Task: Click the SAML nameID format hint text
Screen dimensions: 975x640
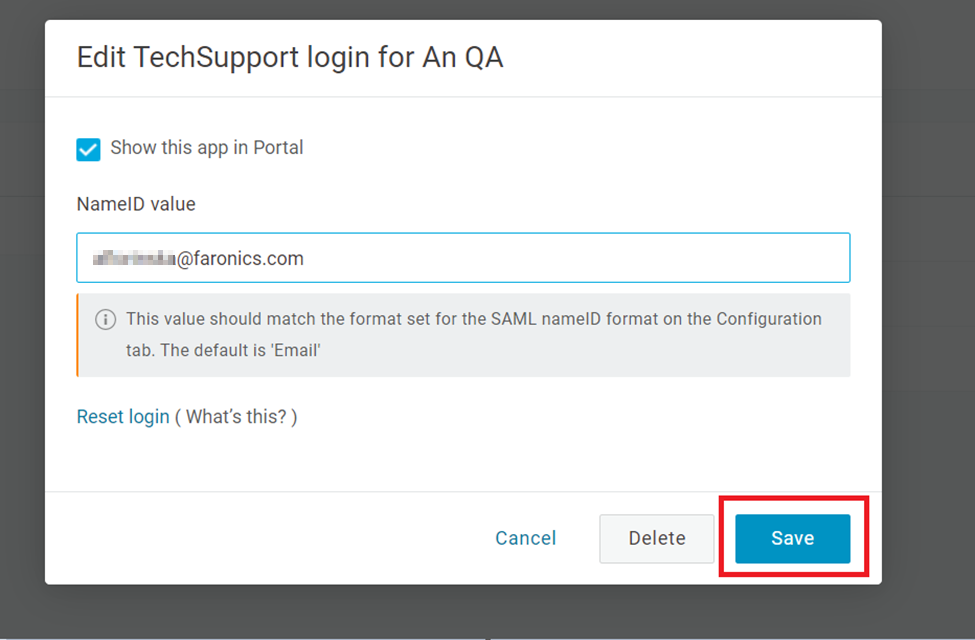Action: click(x=474, y=320)
